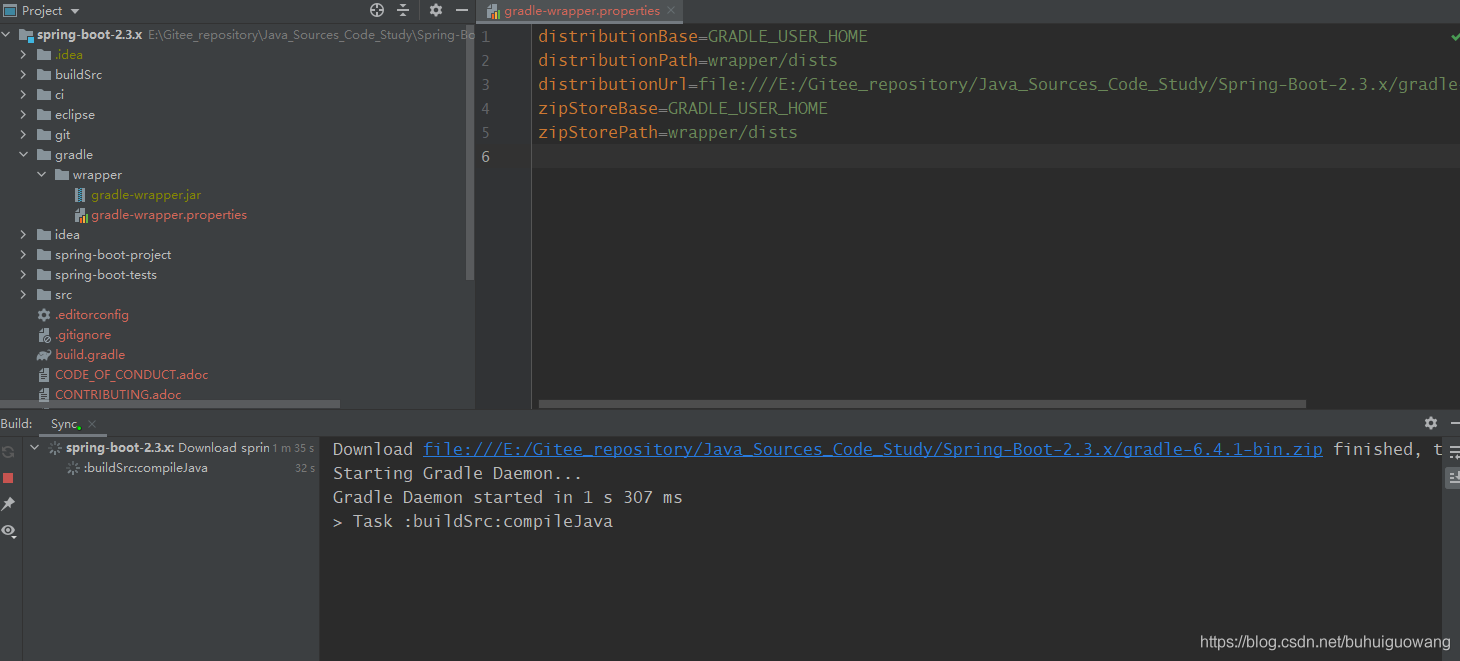Screen dimensions: 1460x661
Task: Click the Sync tab in Build panel
Action: (x=65, y=424)
